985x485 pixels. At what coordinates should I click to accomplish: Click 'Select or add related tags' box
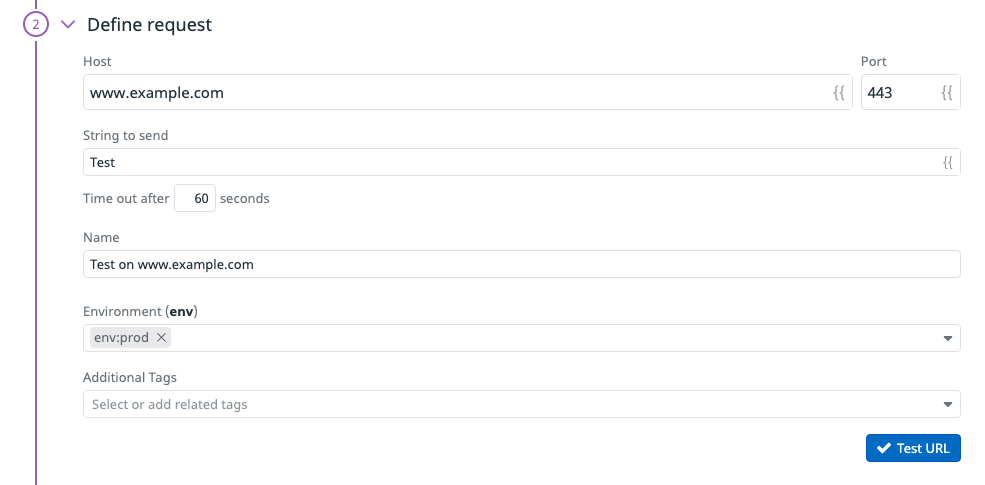point(521,404)
